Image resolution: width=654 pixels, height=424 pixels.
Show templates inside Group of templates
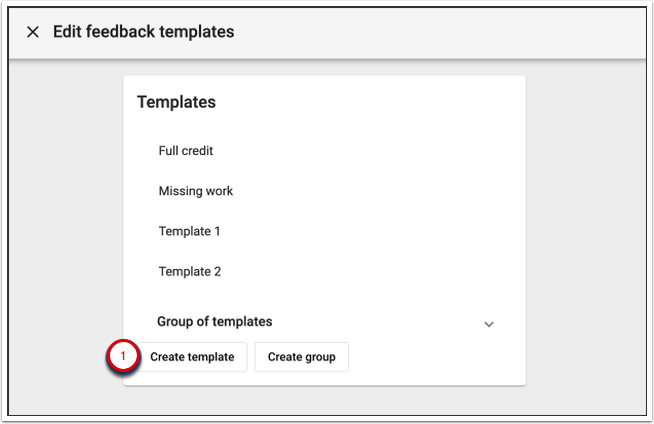[489, 324]
